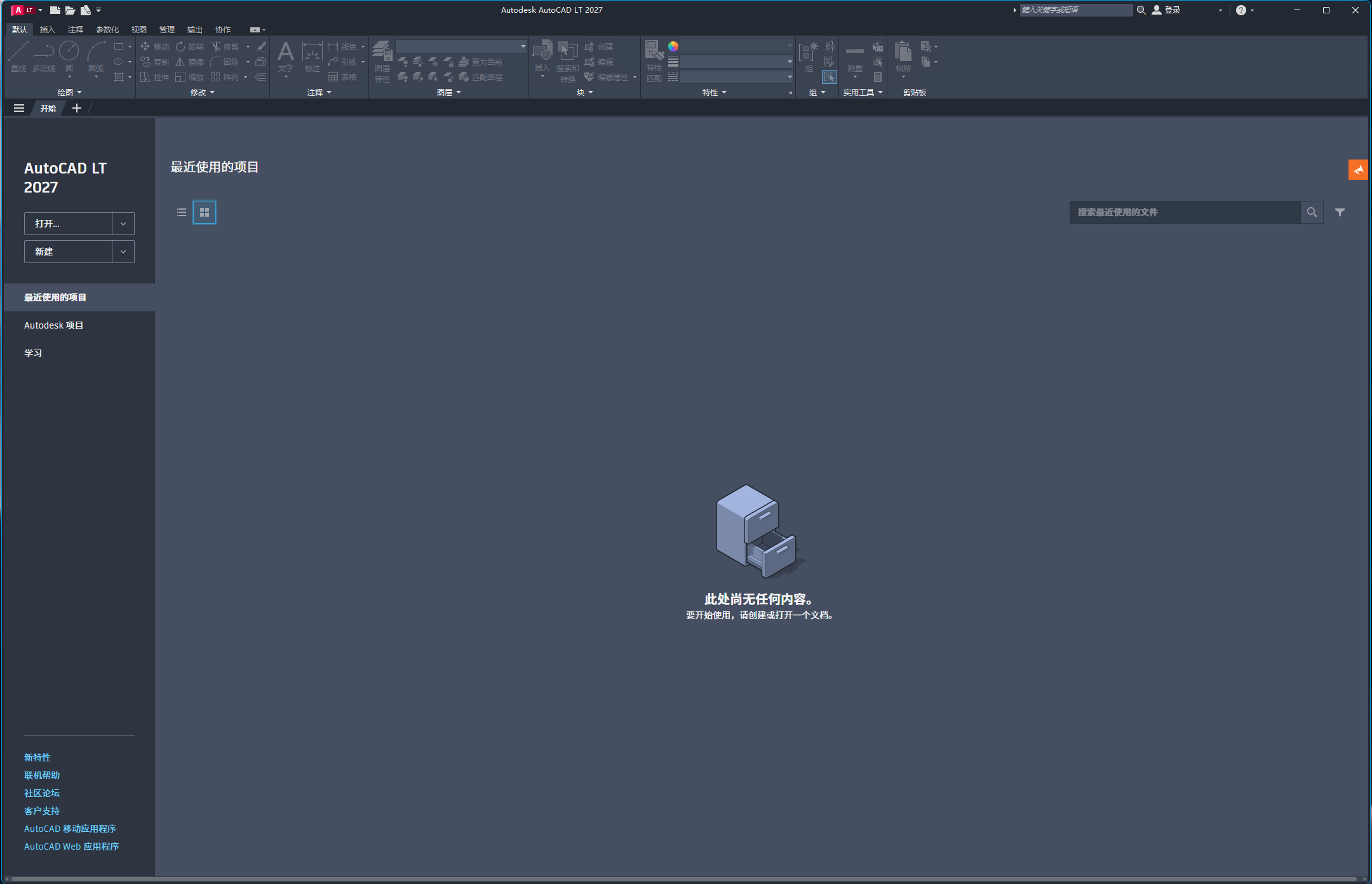This screenshot has width=1372, height=884.
Task: Open the hamburger file tab menu
Action: pyautogui.click(x=19, y=108)
